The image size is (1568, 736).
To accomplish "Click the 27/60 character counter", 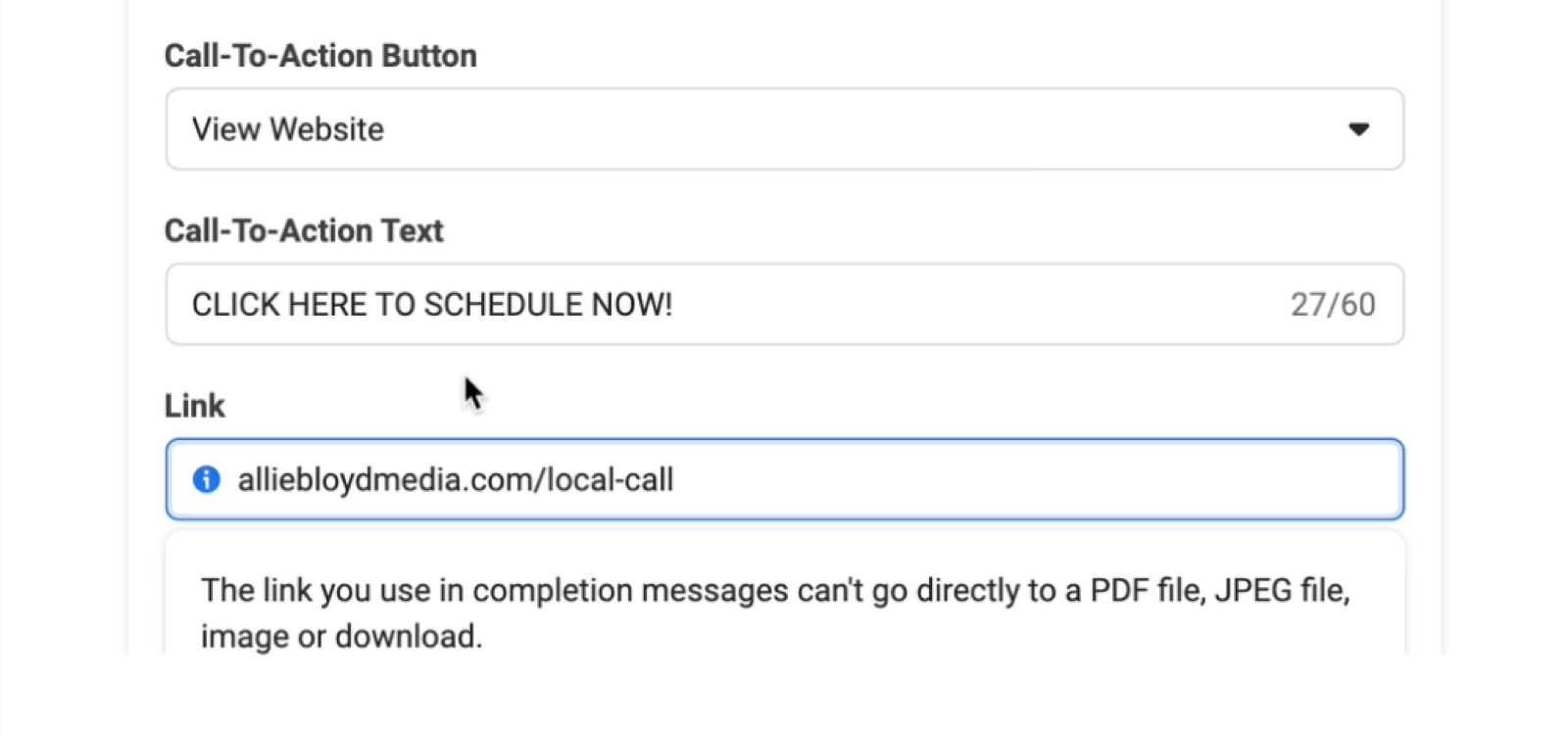I will [x=1332, y=305].
